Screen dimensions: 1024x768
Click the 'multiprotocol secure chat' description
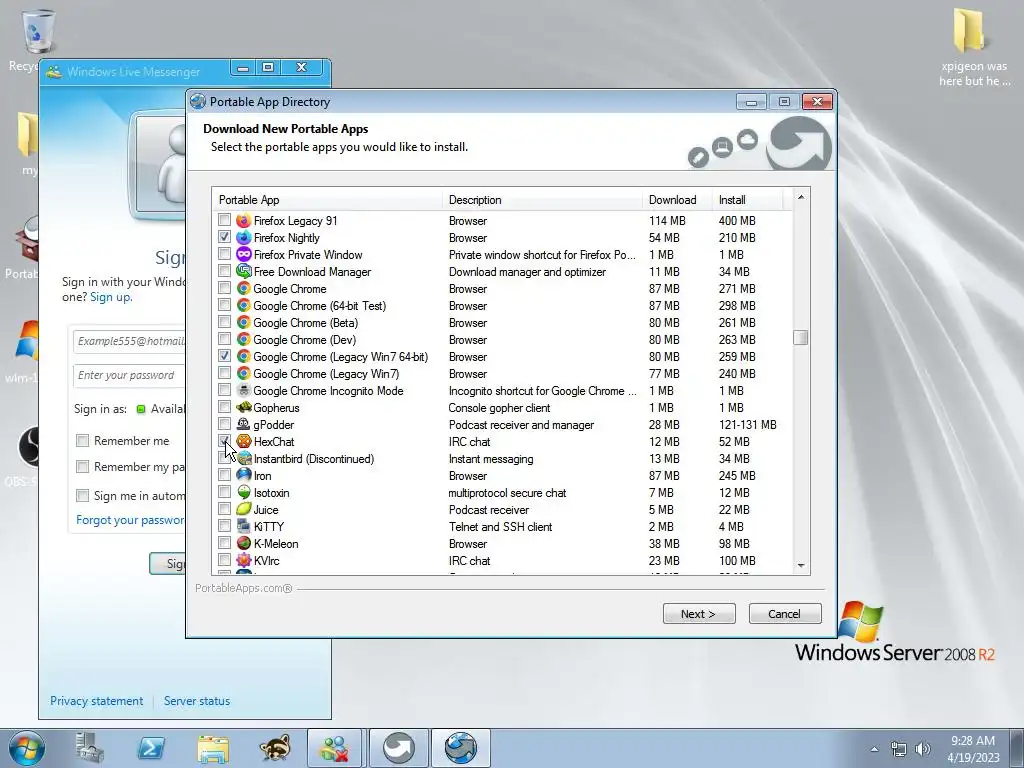[x=507, y=492]
